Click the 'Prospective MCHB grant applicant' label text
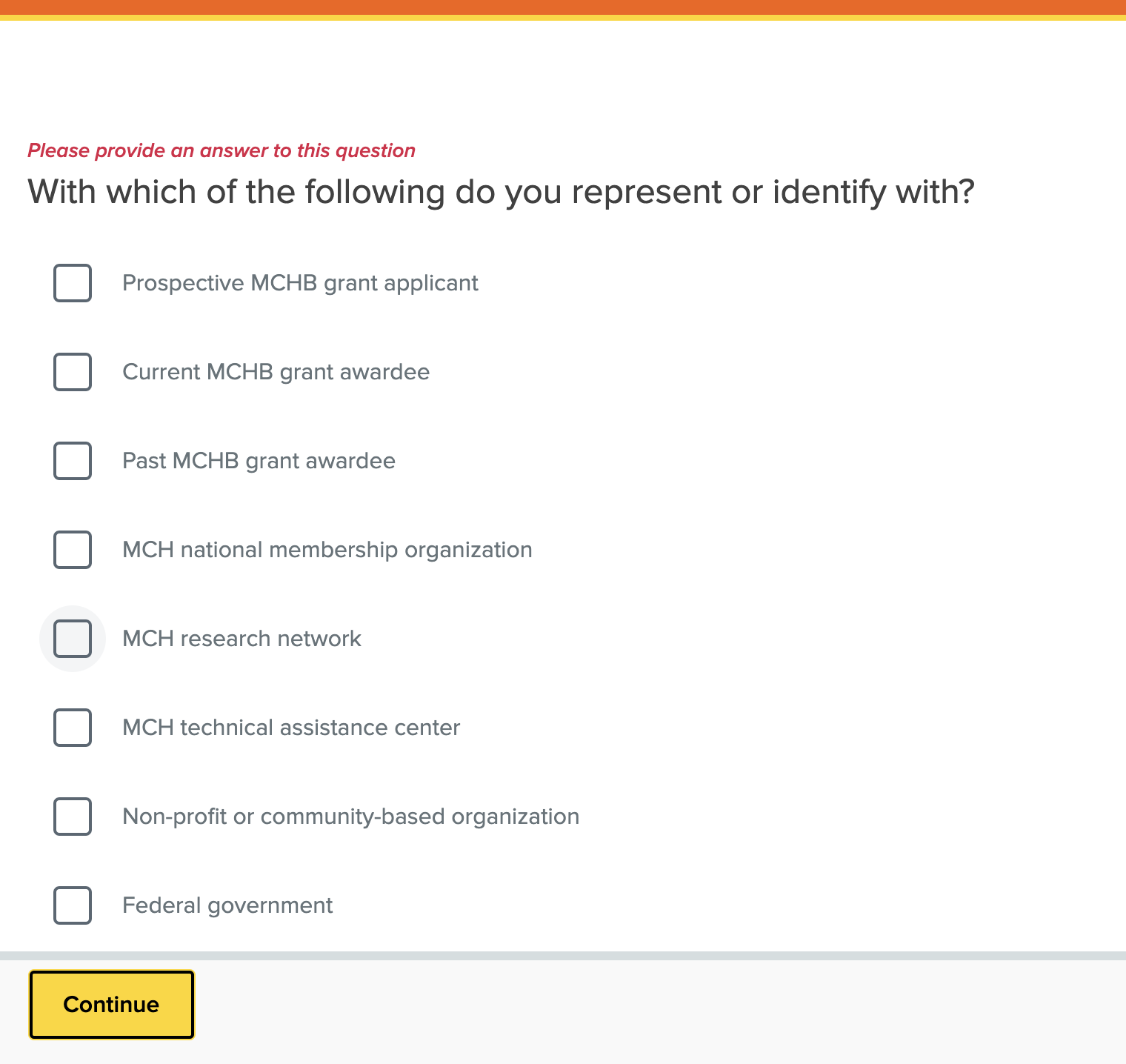 300,283
